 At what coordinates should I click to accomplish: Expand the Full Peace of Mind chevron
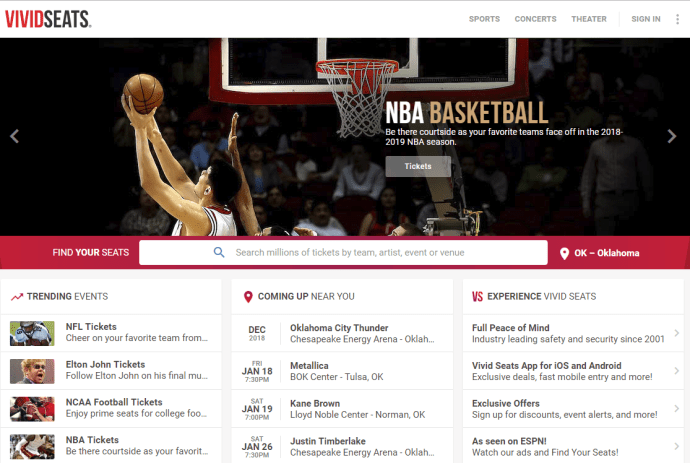click(676, 333)
